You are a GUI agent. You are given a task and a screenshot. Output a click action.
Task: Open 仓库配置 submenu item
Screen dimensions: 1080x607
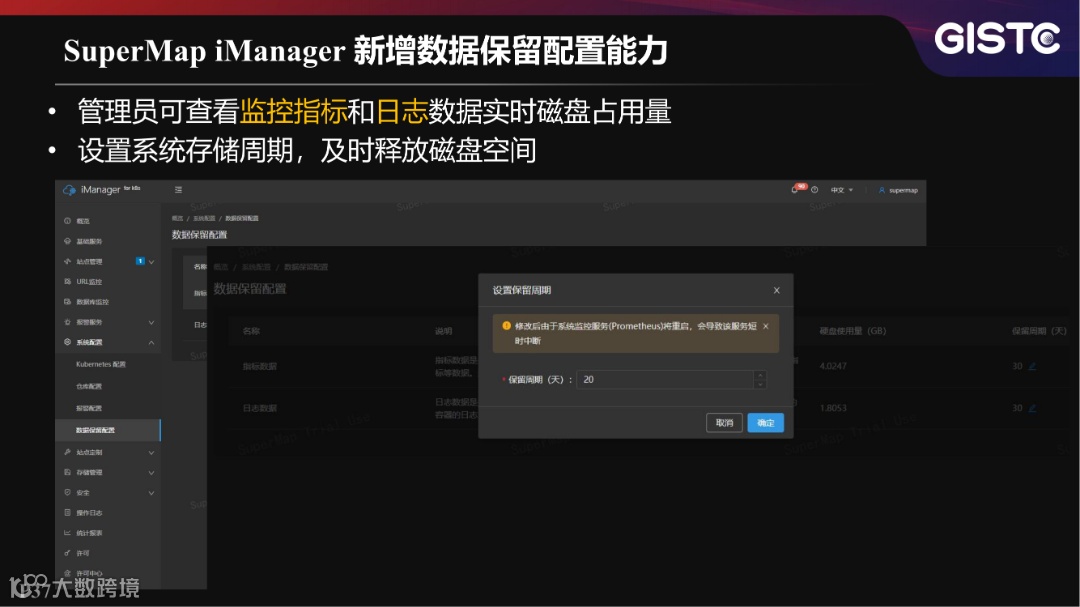pyautogui.click(x=89, y=387)
